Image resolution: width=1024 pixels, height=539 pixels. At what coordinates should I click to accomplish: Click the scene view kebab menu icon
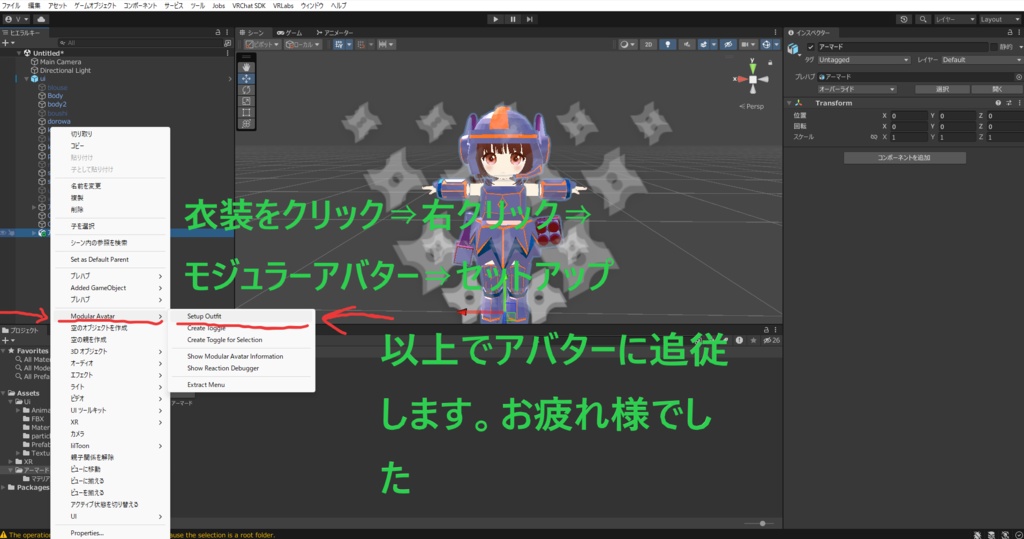pyautogui.click(x=775, y=32)
